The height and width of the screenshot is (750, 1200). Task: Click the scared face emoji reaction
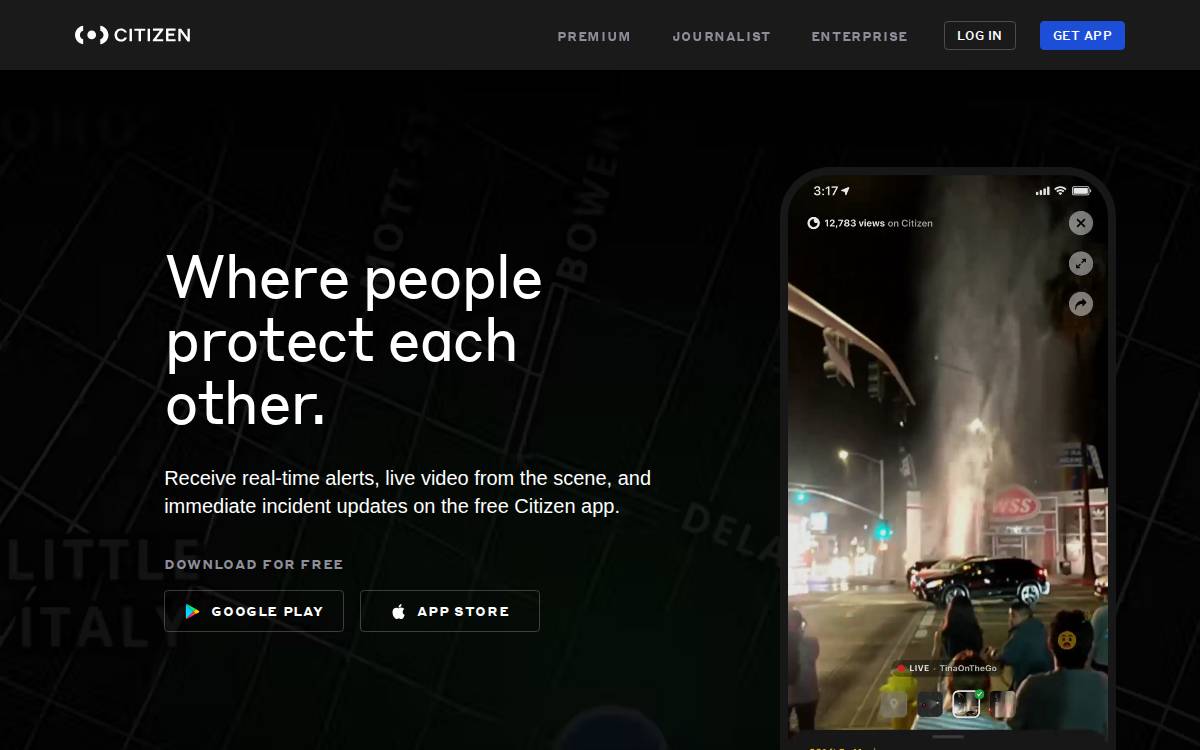(1067, 640)
